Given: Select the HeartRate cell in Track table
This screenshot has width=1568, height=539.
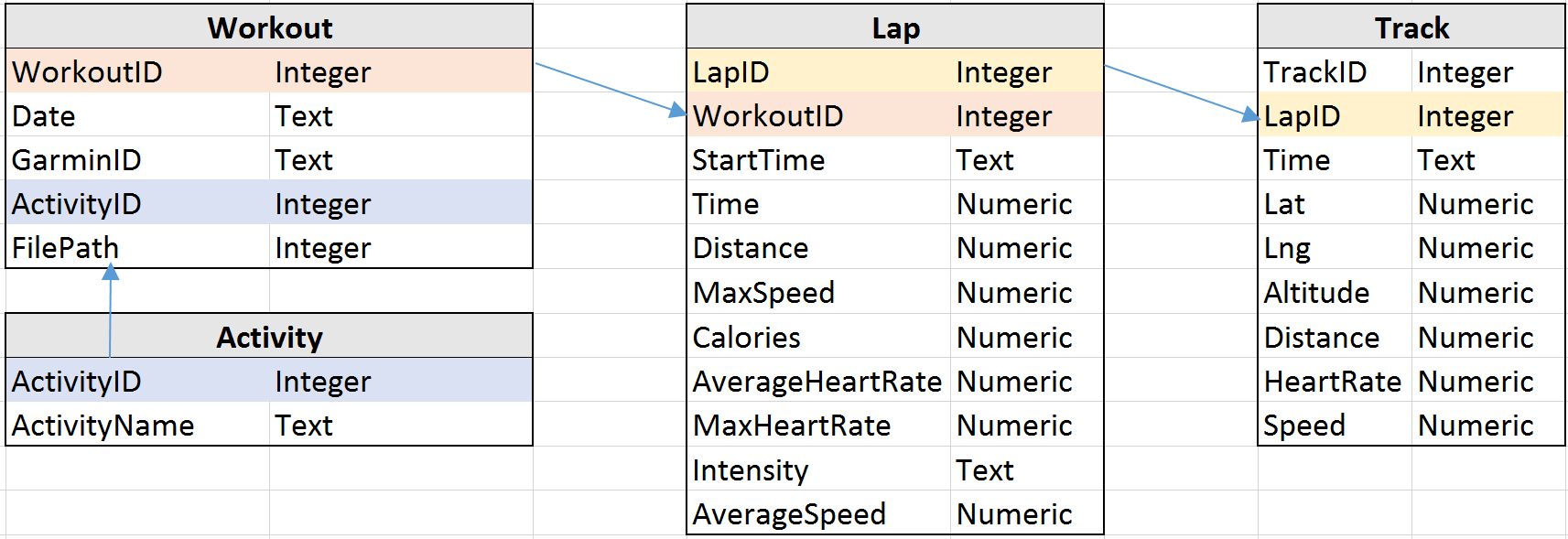Looking at the screenshot, I should tap(1336, 382).
